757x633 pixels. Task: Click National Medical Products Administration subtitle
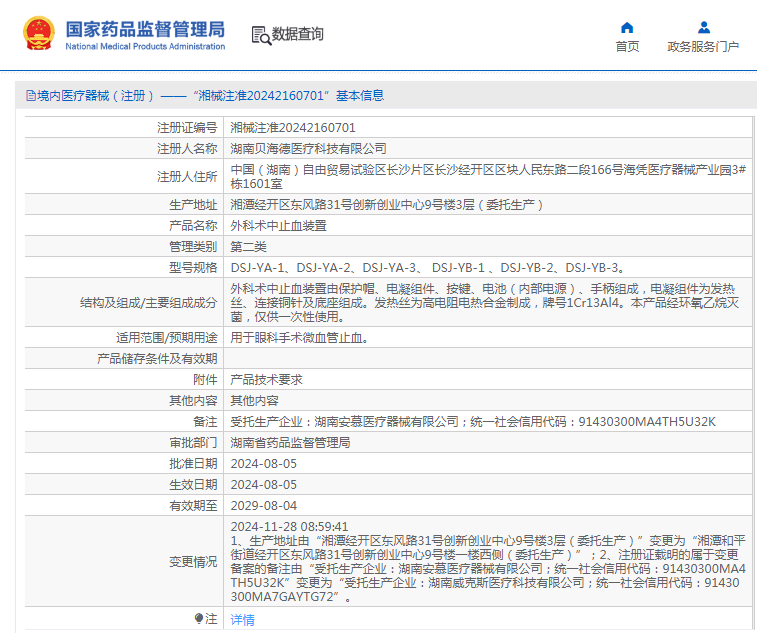point(145,46)
